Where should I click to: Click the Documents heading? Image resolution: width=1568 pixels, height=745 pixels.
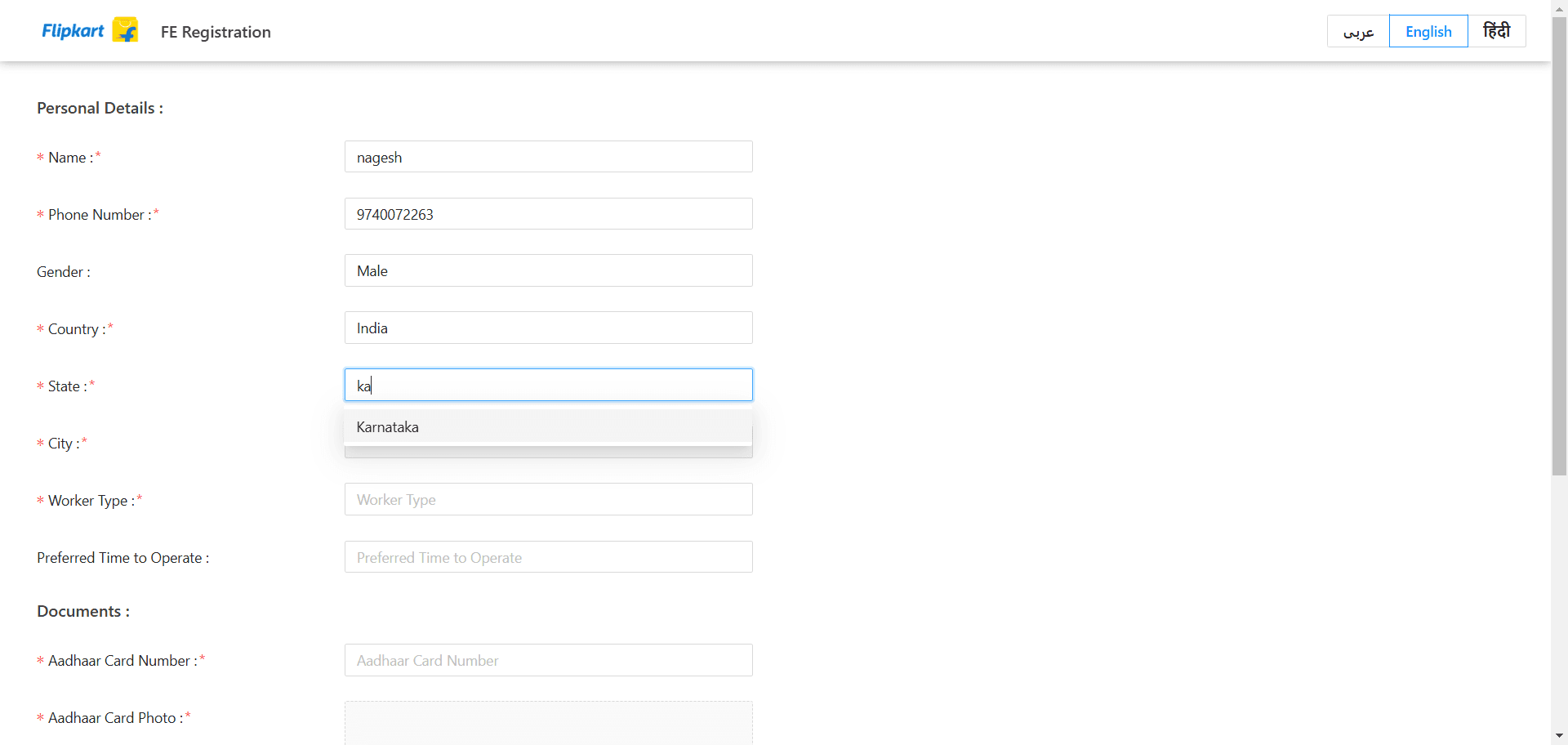tap(83, 611)
